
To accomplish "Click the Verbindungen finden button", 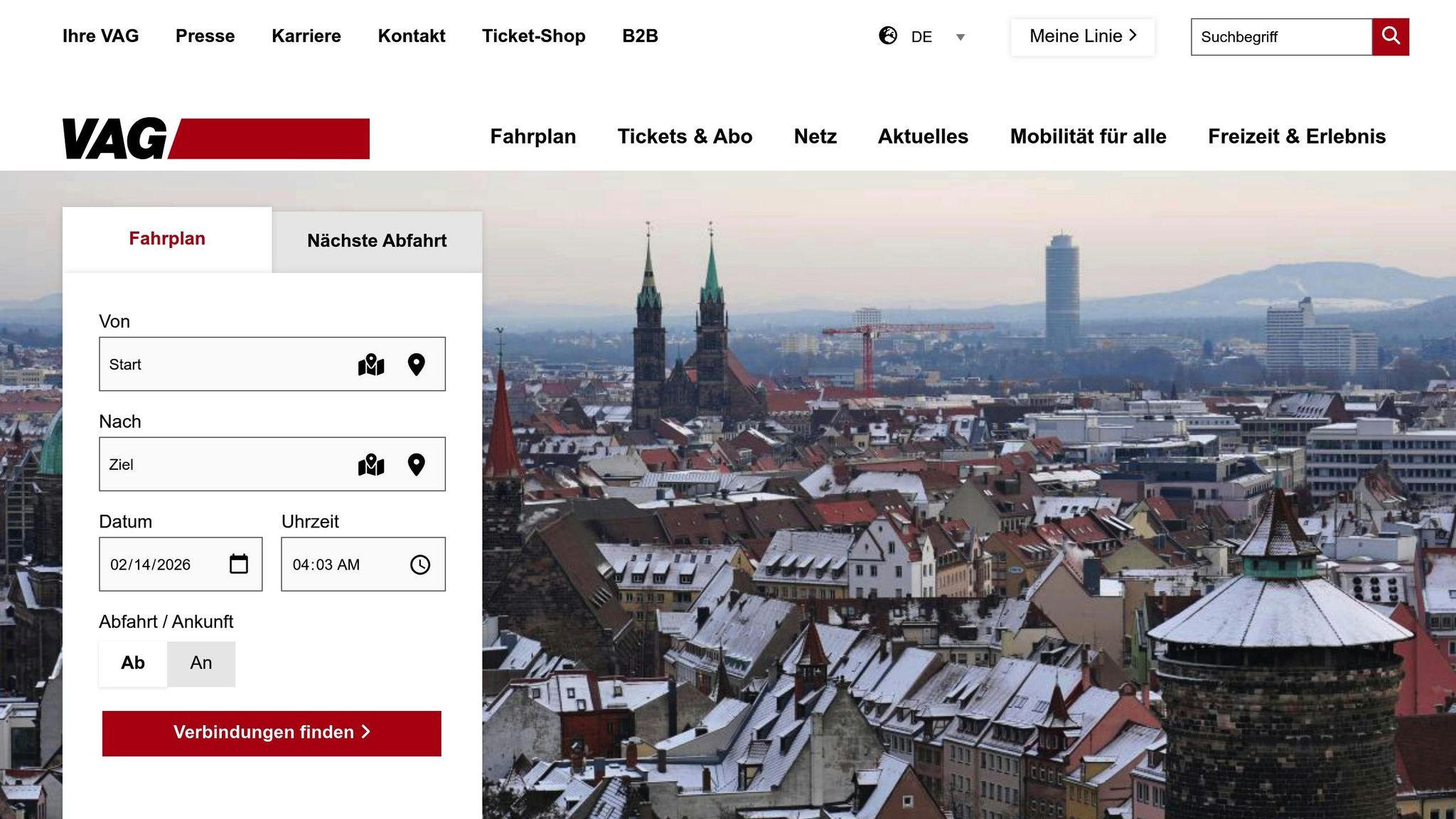I will 272,732.
